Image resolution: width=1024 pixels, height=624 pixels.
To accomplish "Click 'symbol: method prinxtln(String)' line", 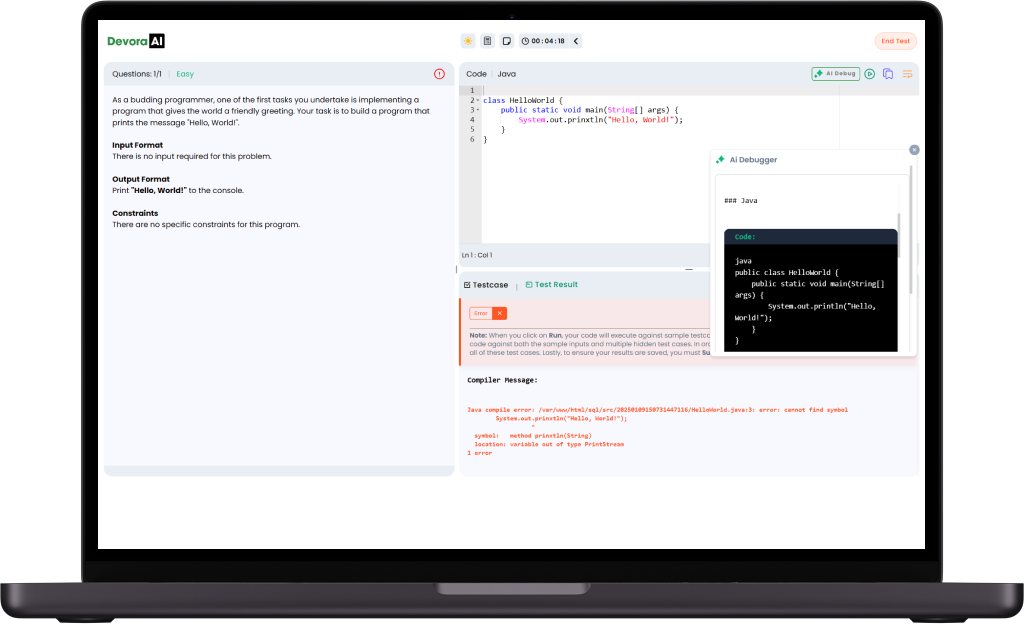I will coord(533,435).
